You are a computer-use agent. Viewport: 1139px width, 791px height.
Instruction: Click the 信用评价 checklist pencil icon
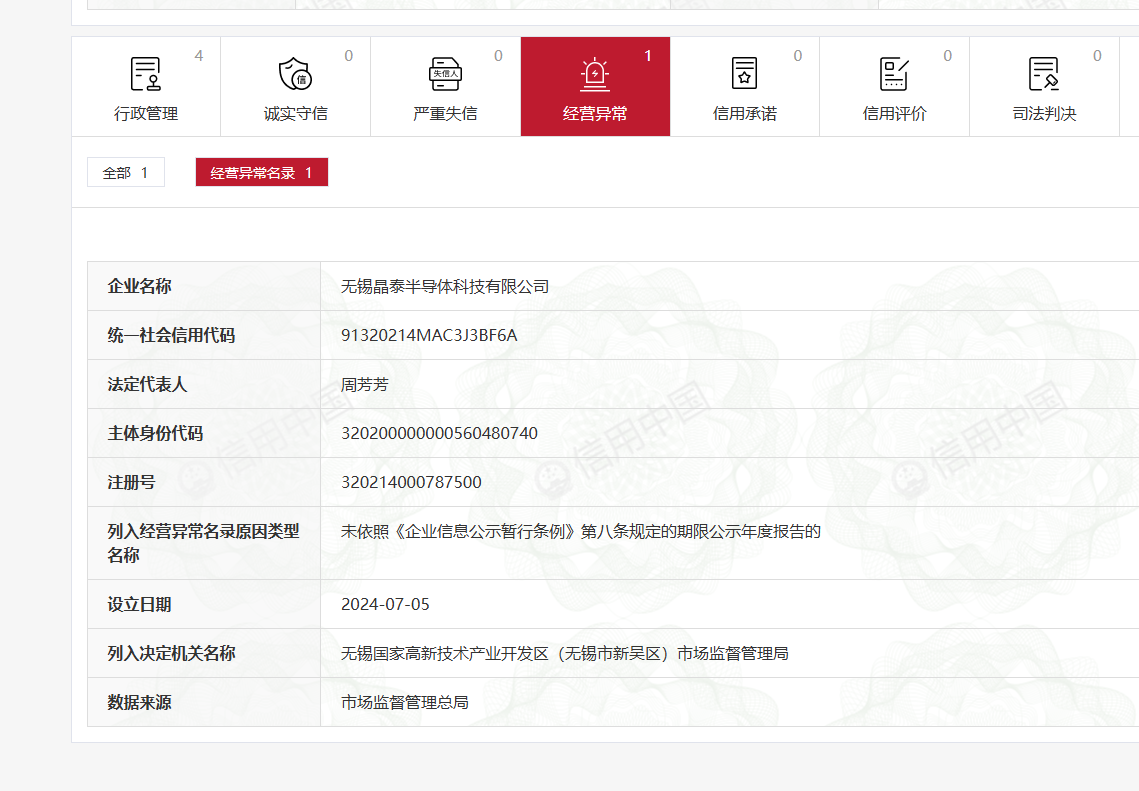click(x=894, y=74)
